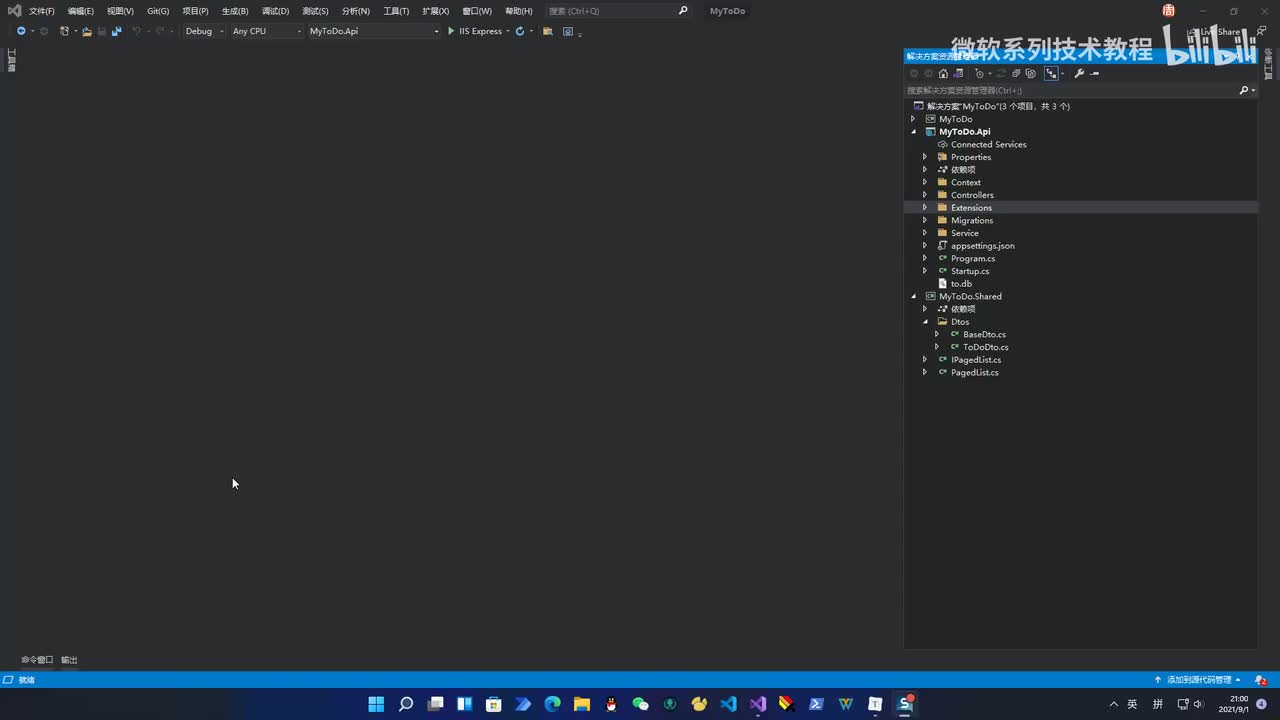Open the Debug configuration dropdown
This screenshot has height=720, width=1280.
(x=204, y=31)
